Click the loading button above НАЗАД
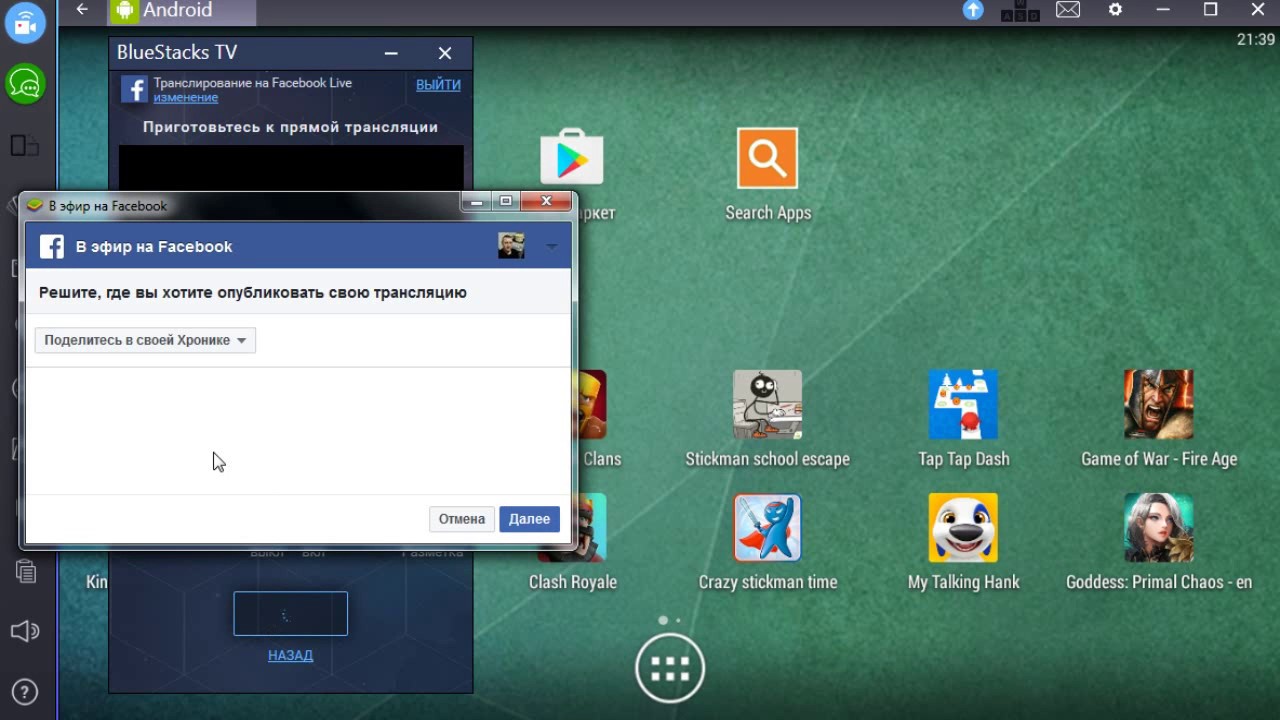This screenshot has width=1280, height=720. (290, 613)
